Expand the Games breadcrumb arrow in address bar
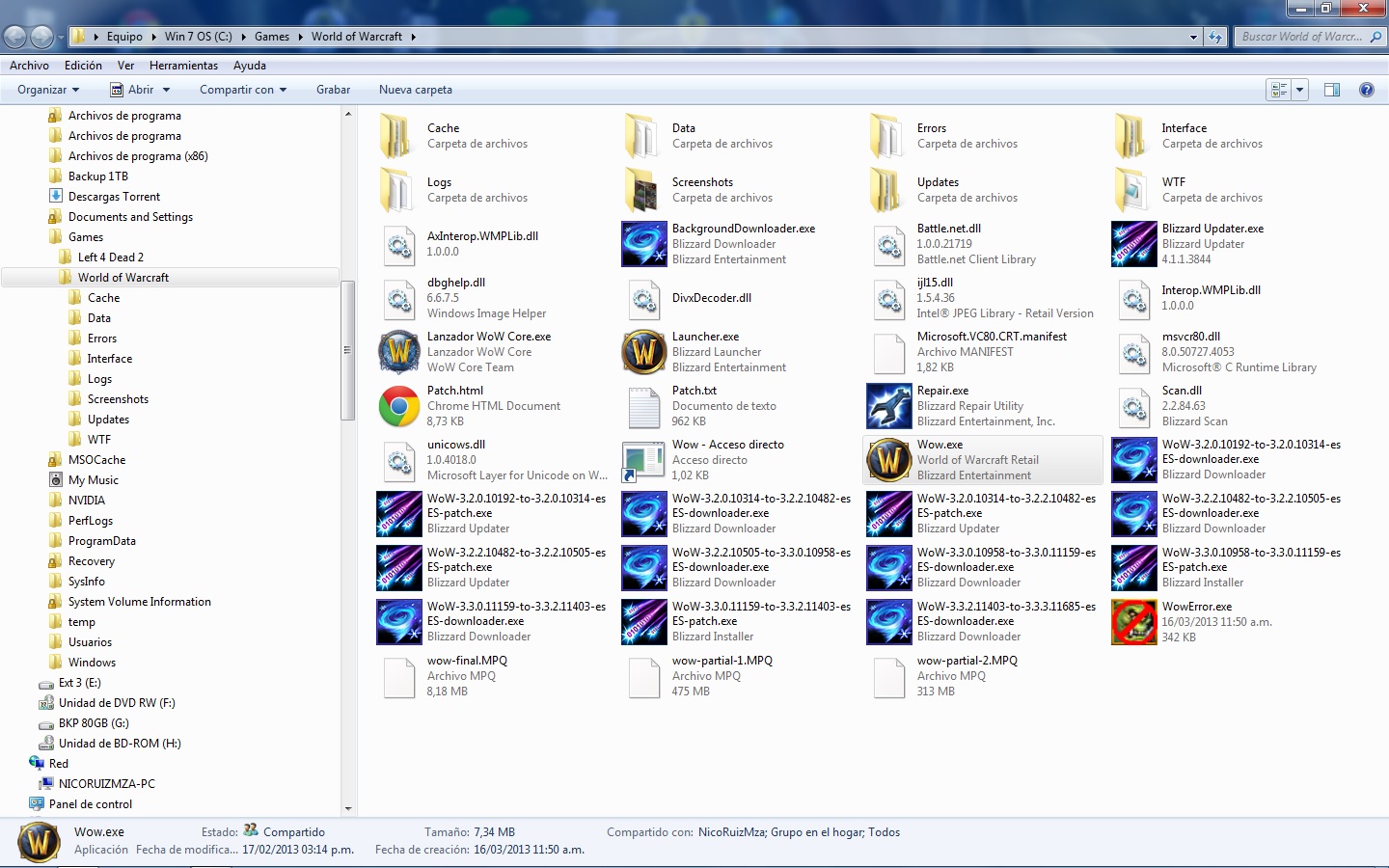Screen dimensions: 1389x868 (301, 37)
